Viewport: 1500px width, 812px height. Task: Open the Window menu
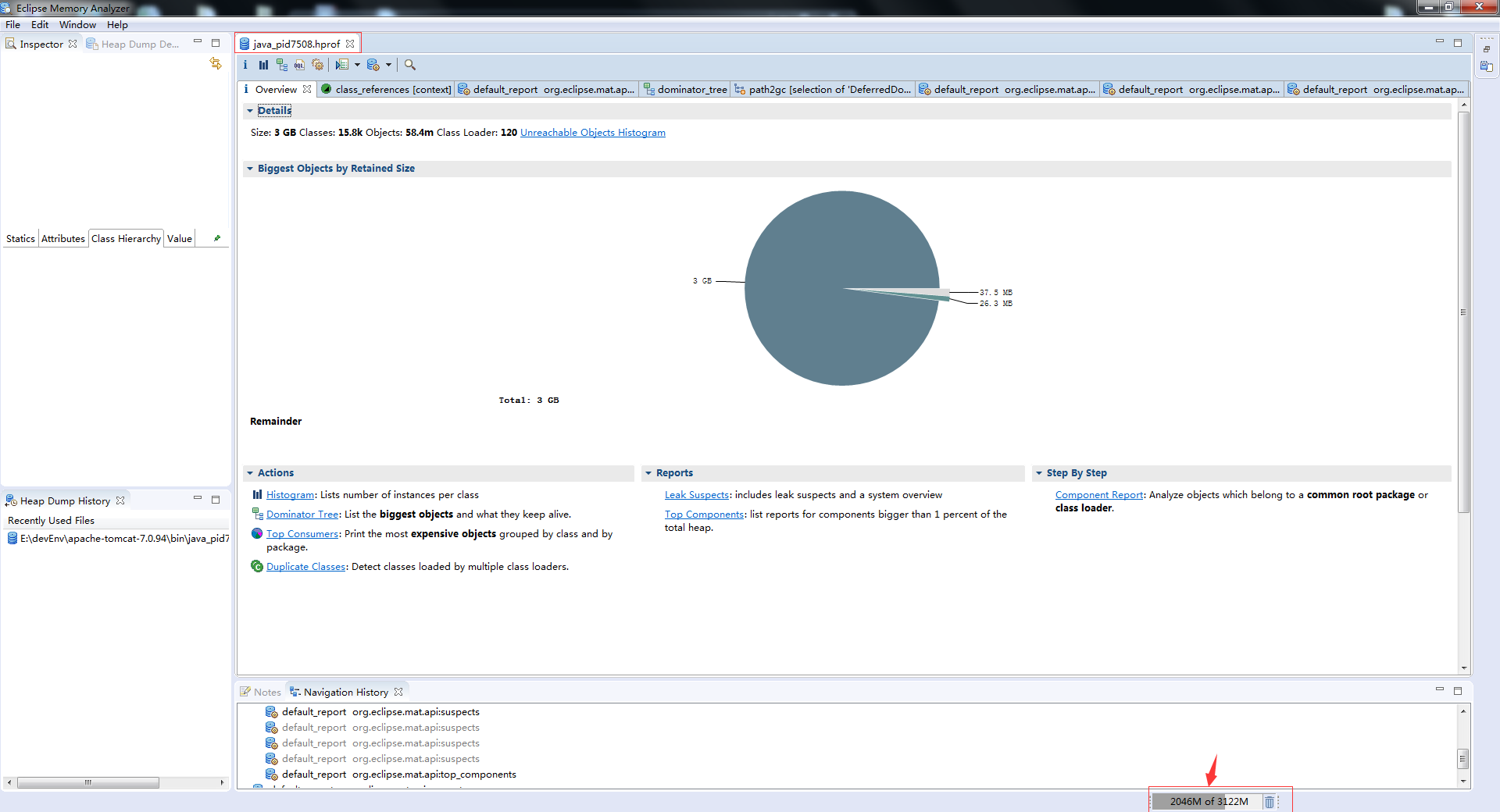pos(77,24)
